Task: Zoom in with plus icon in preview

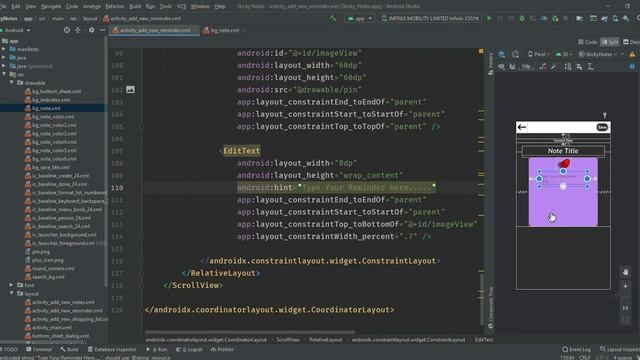Action: pyautogui.click(x=625, y=287)
